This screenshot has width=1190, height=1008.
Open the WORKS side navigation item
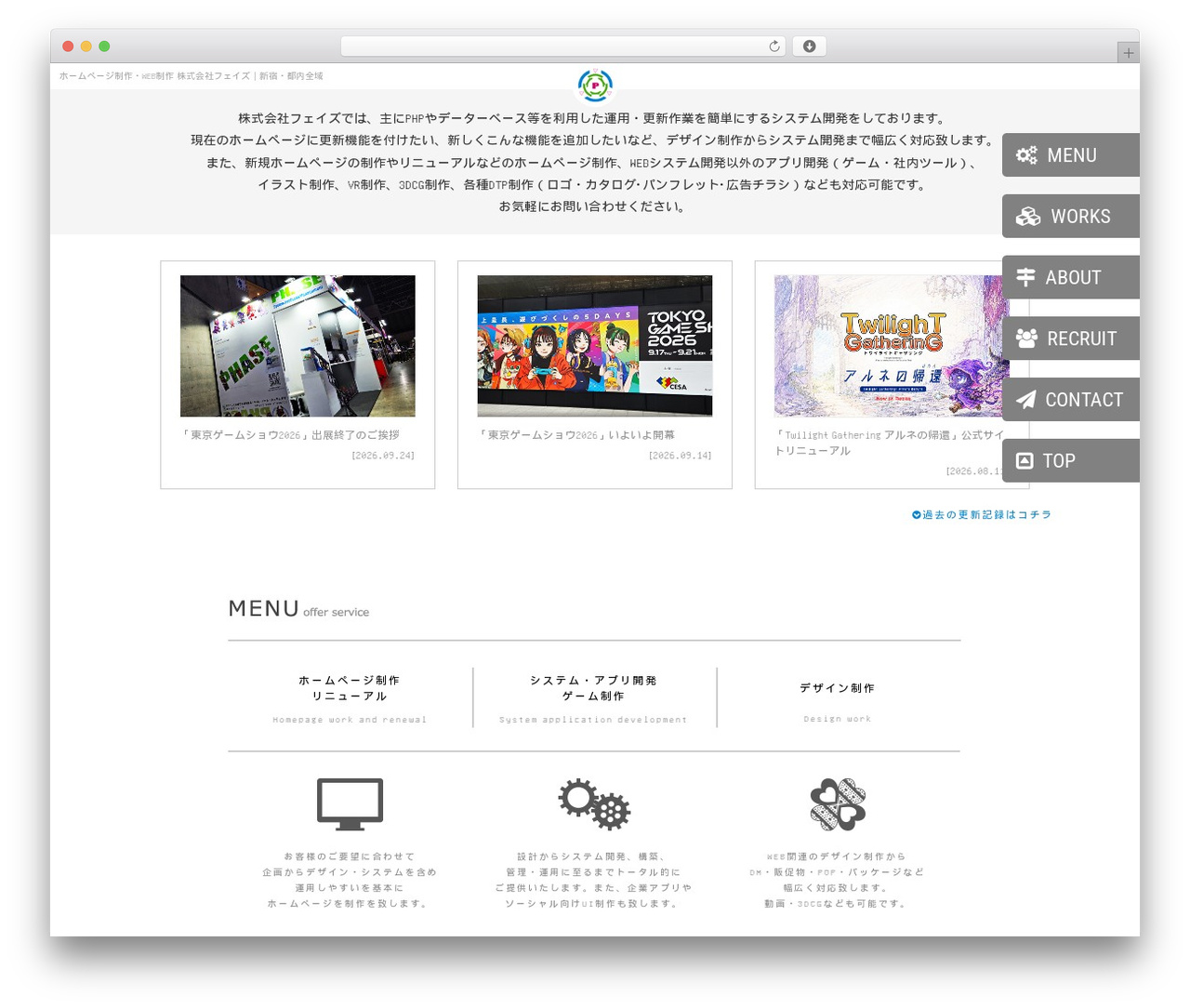(1071, 217)
